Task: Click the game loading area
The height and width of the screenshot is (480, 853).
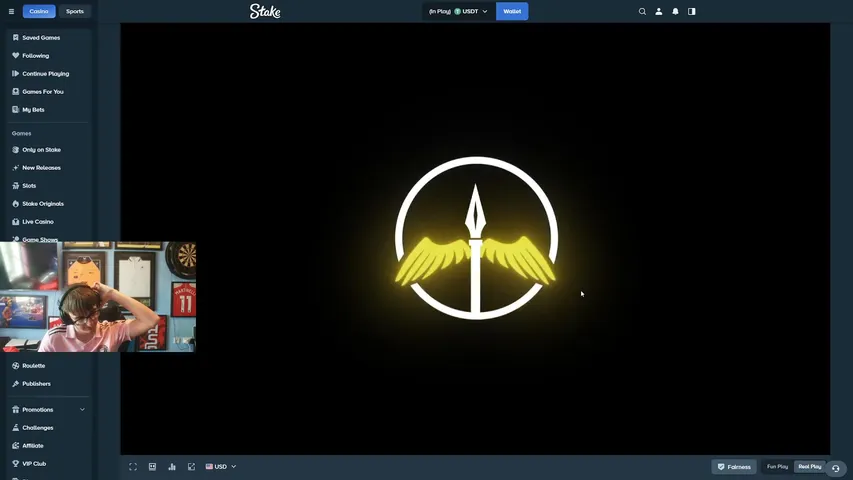Action: click(475, 238)
